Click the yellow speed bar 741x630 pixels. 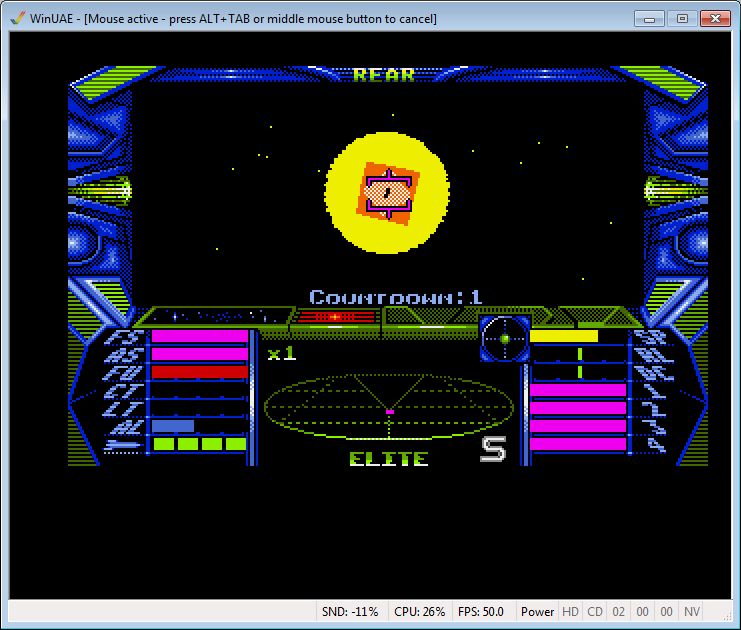564,336
